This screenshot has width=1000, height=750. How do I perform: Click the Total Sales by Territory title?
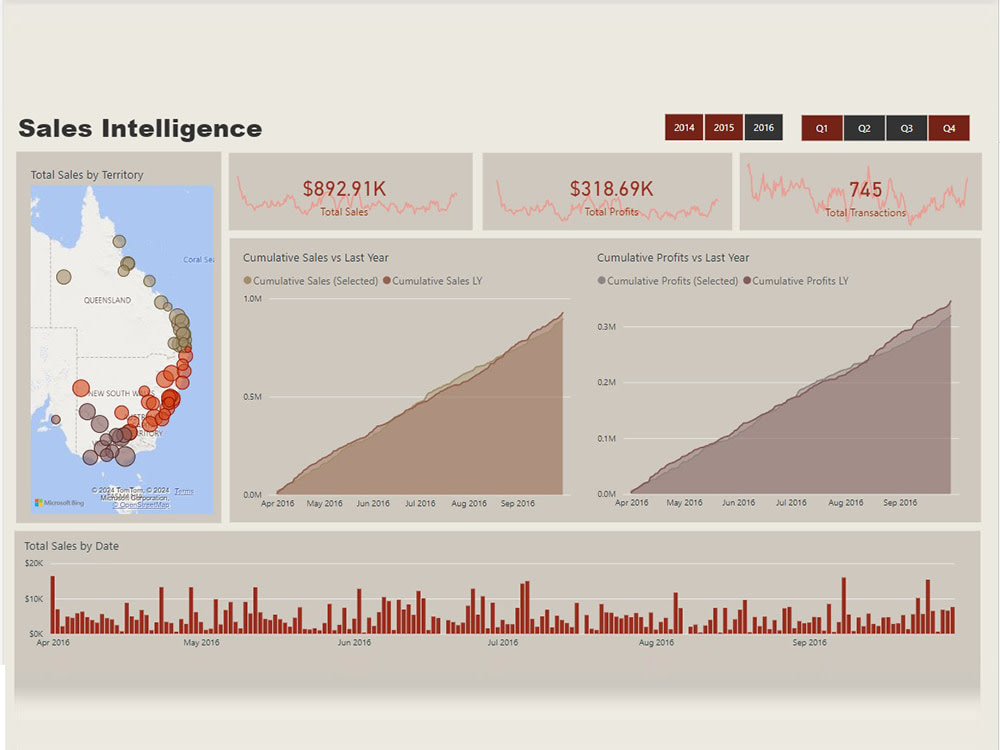pos(87,175)
